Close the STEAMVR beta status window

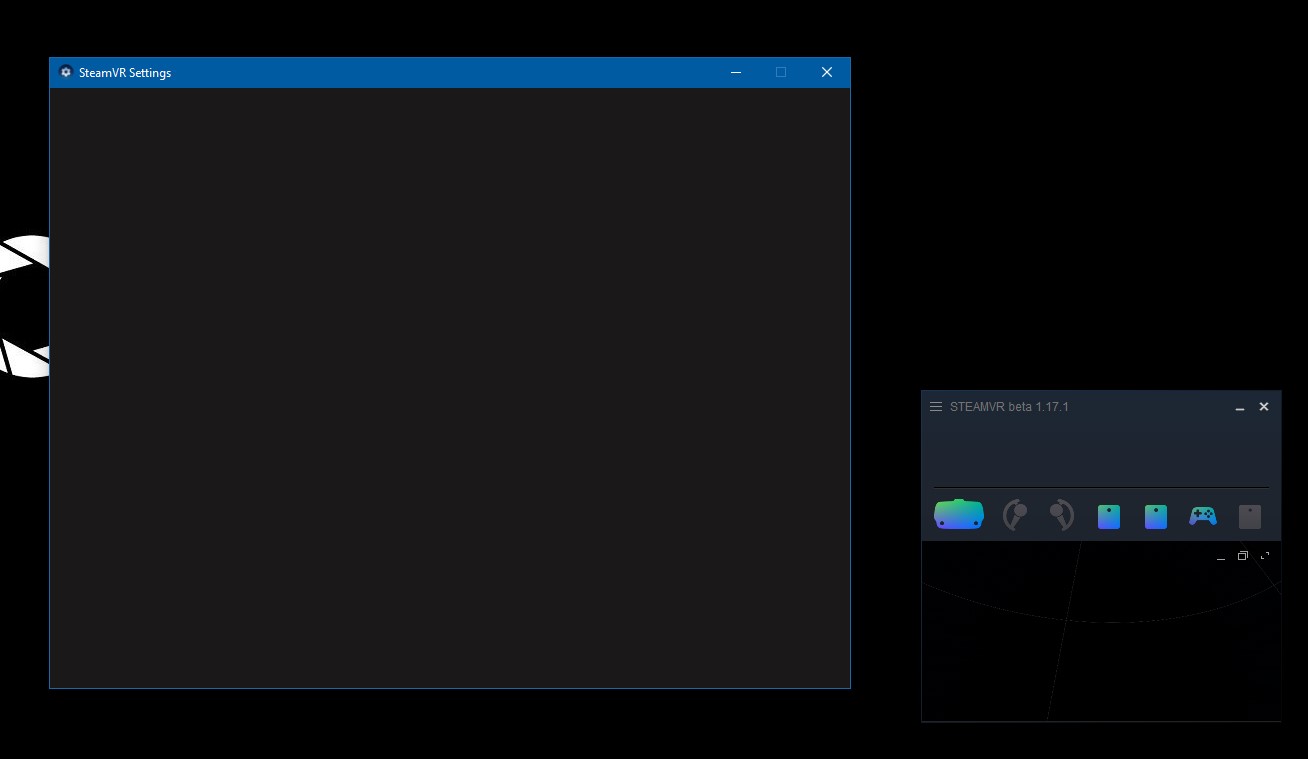coord(1264,407)
